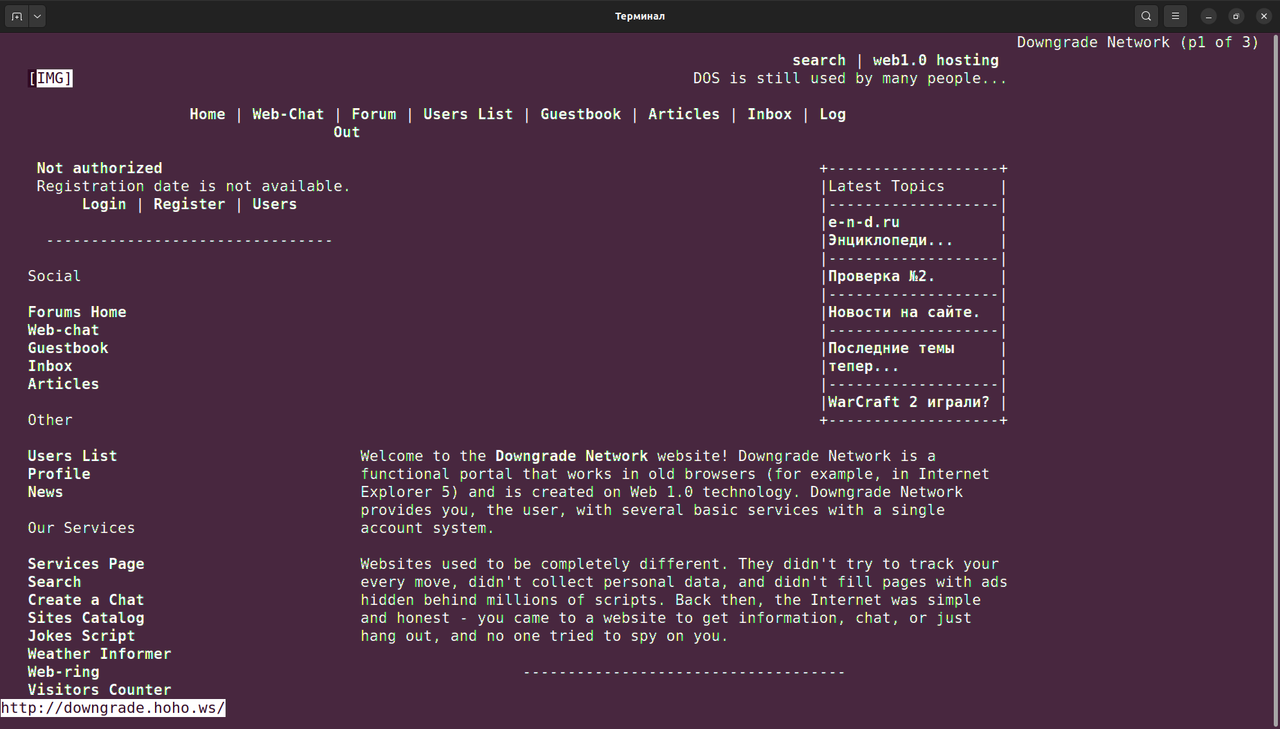Open the 'Новости на сайте.' topic
The height and width of the screenshot is (729, 1280).
(x=904, y=312)
